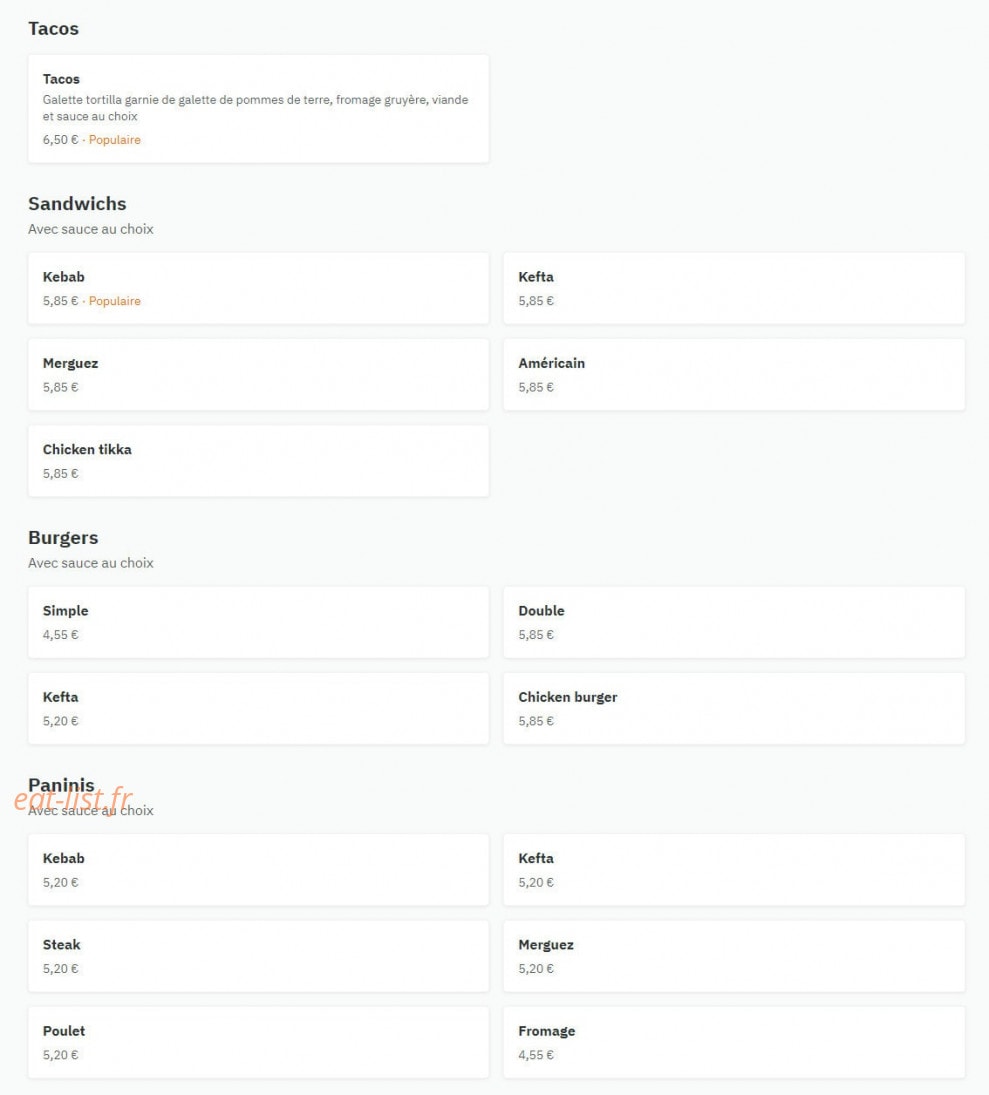The height and width of the screenshot is (1095, 989).
Task: Pick the Chicken burger card
Action: pos(734,709)
